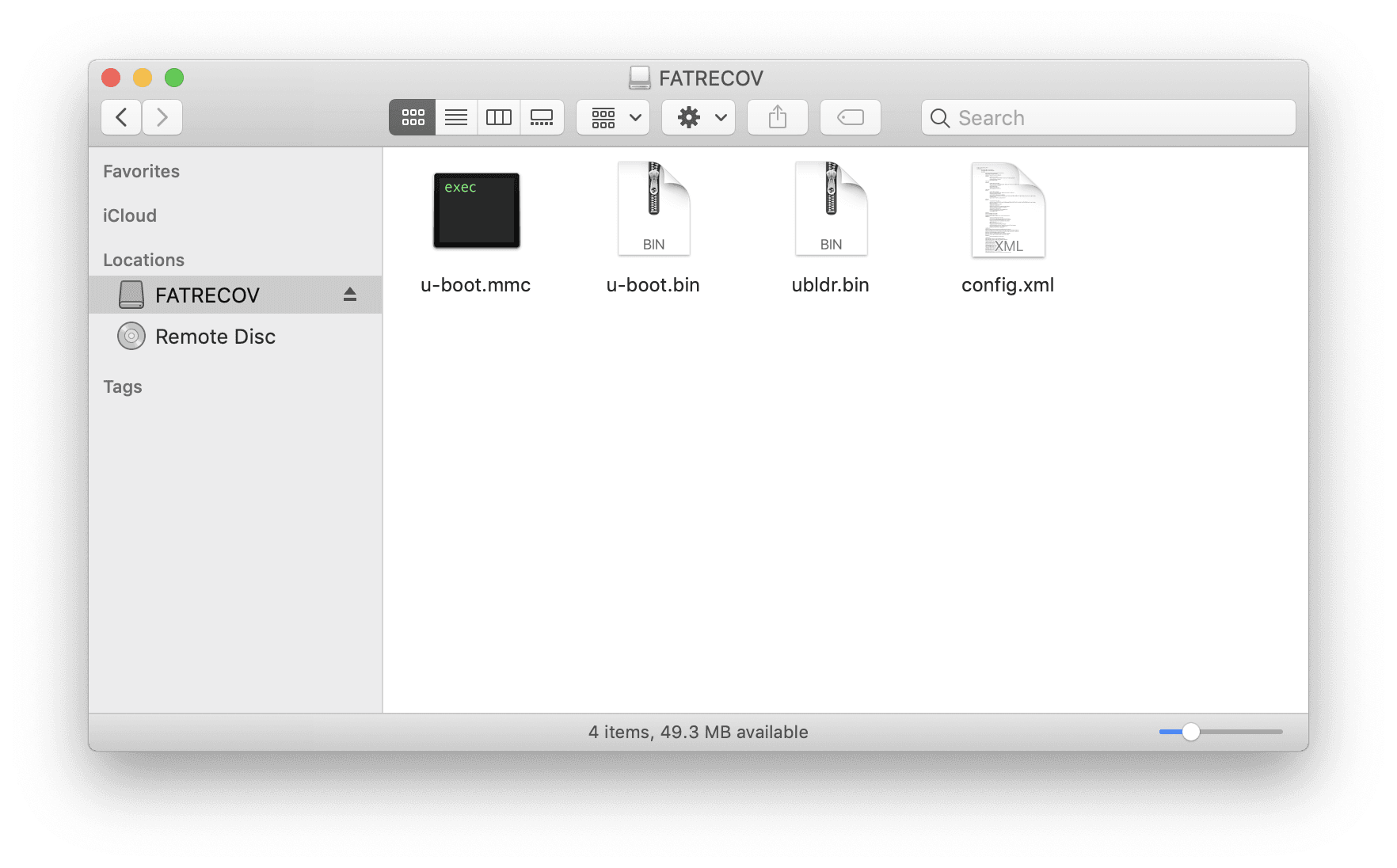Click the Tags sidebar heading
The image size is (1397, 868).
coord(123,386)
